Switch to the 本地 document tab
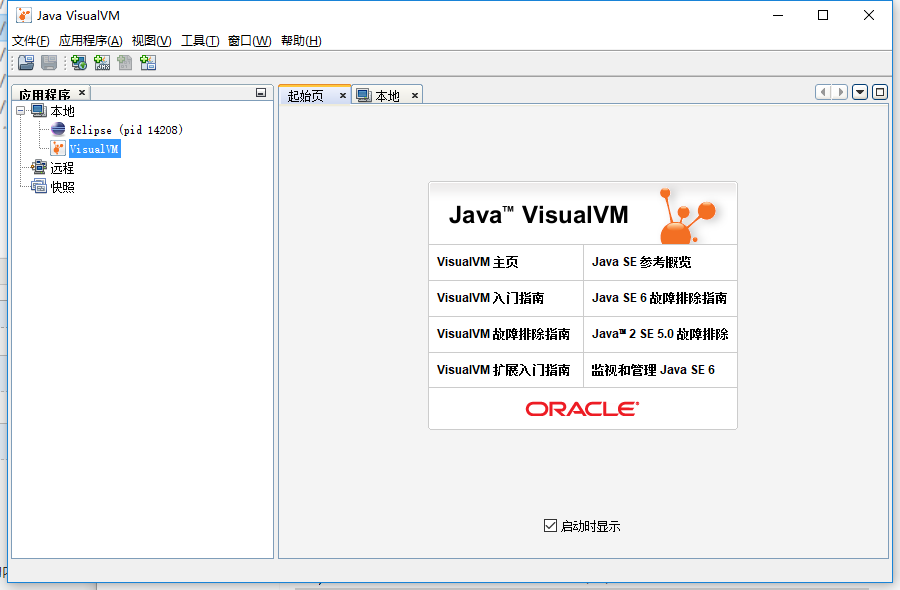This screenshot has height=590, width=900. (x=387, y=96)
